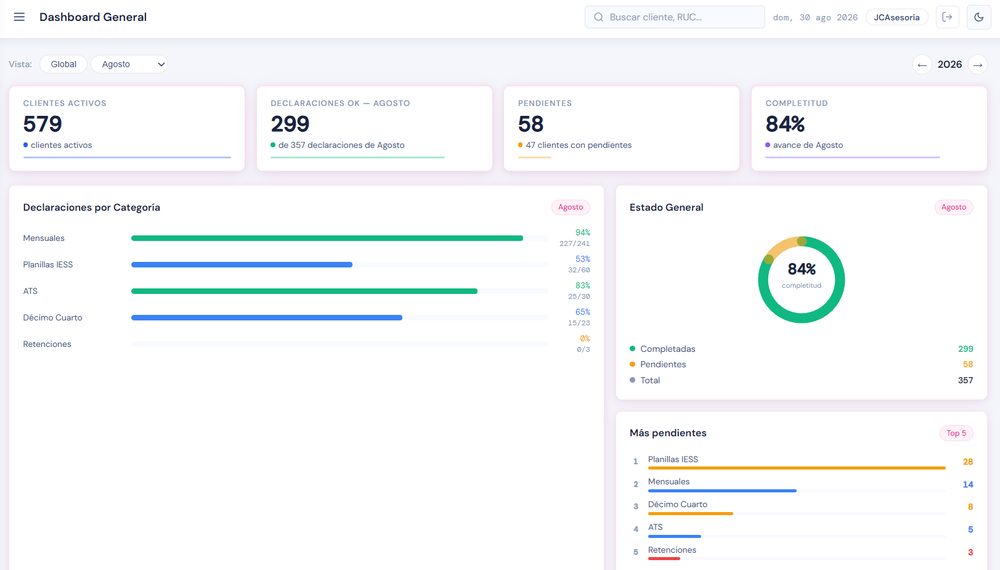Select the Global view button
Screen dimensions: 1000x570
pos(63,64)
